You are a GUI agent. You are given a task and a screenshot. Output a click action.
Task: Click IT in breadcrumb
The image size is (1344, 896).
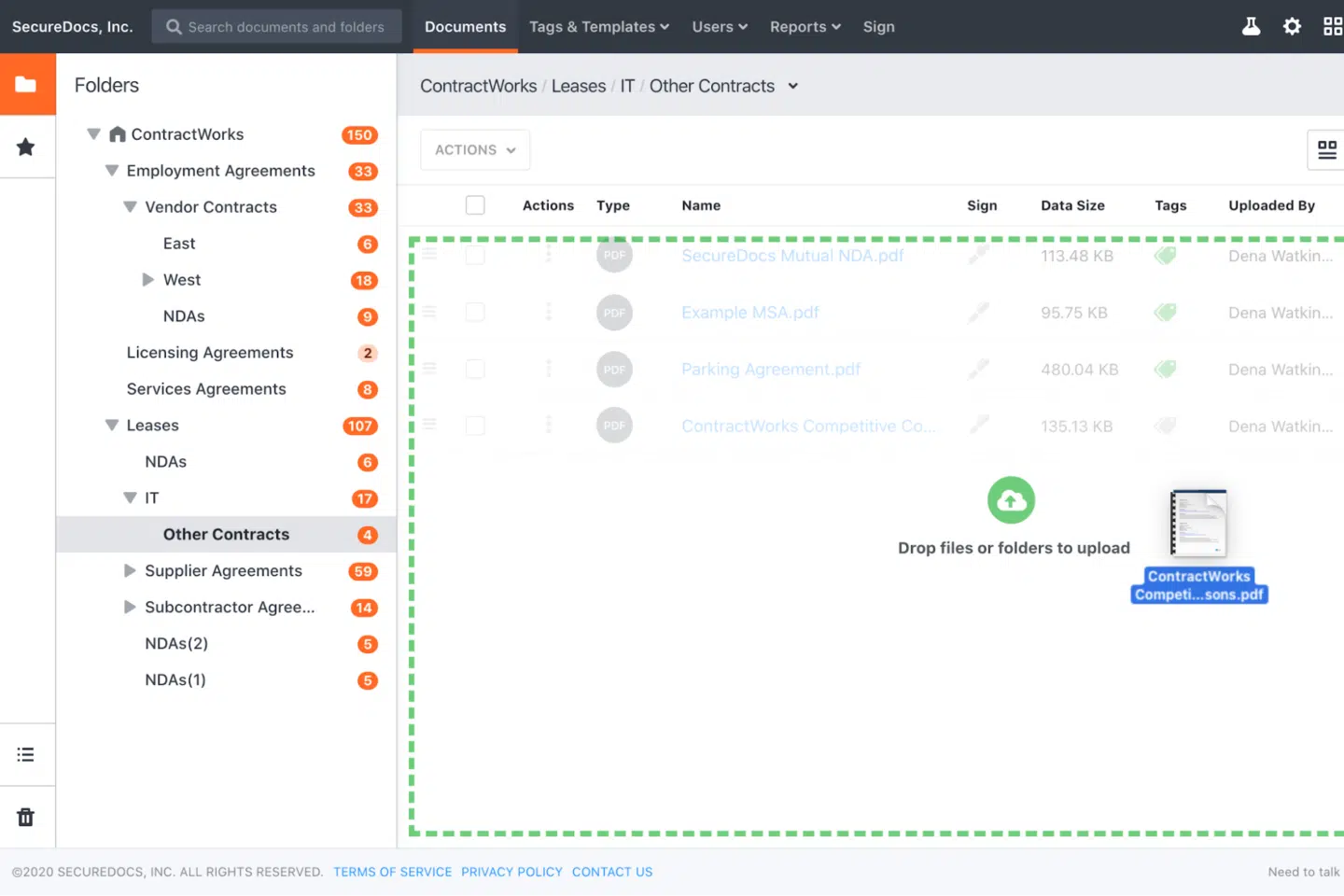point(627,86)
